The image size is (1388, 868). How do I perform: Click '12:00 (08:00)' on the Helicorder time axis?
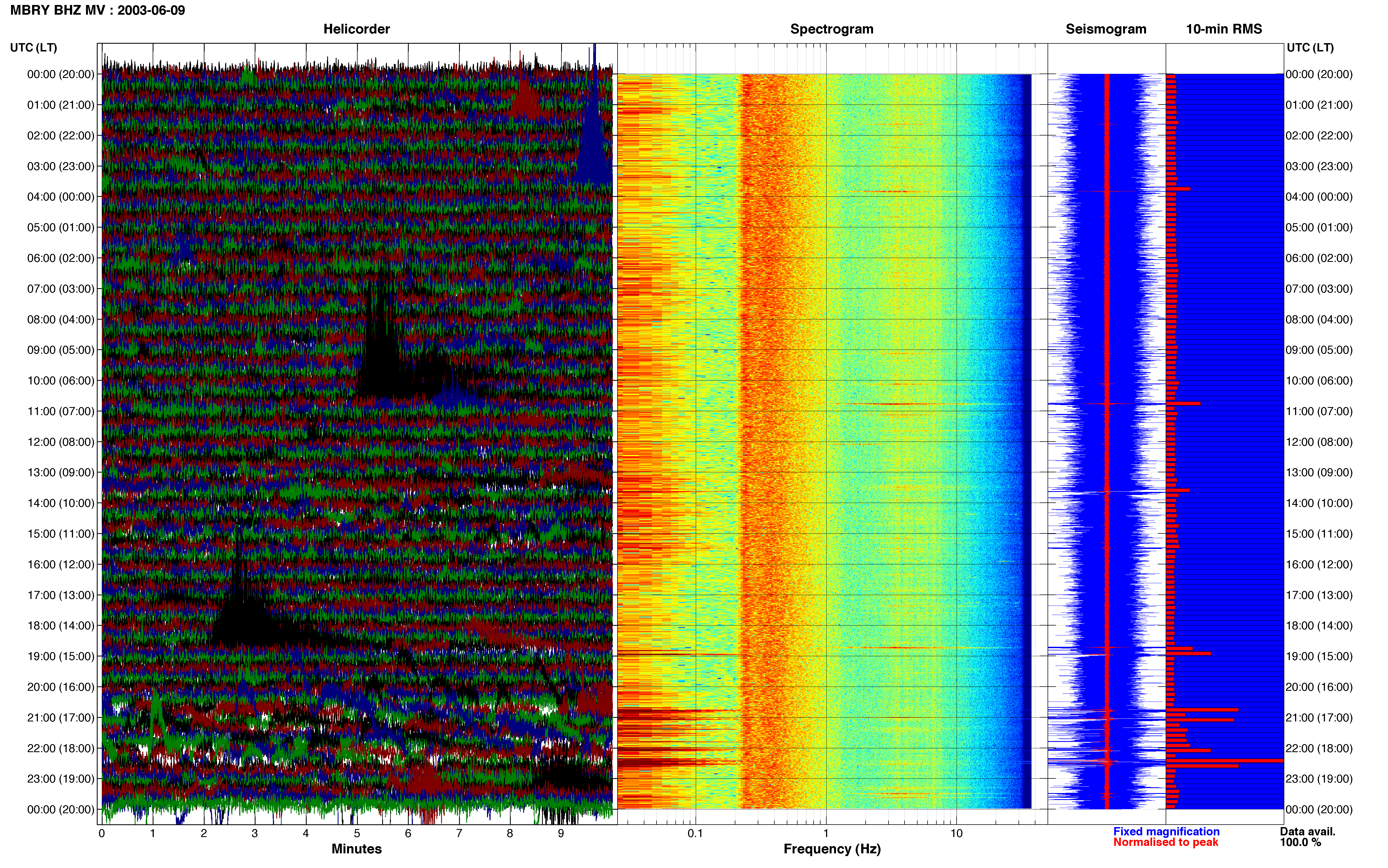pyautogui.click(x=61, y=442)
